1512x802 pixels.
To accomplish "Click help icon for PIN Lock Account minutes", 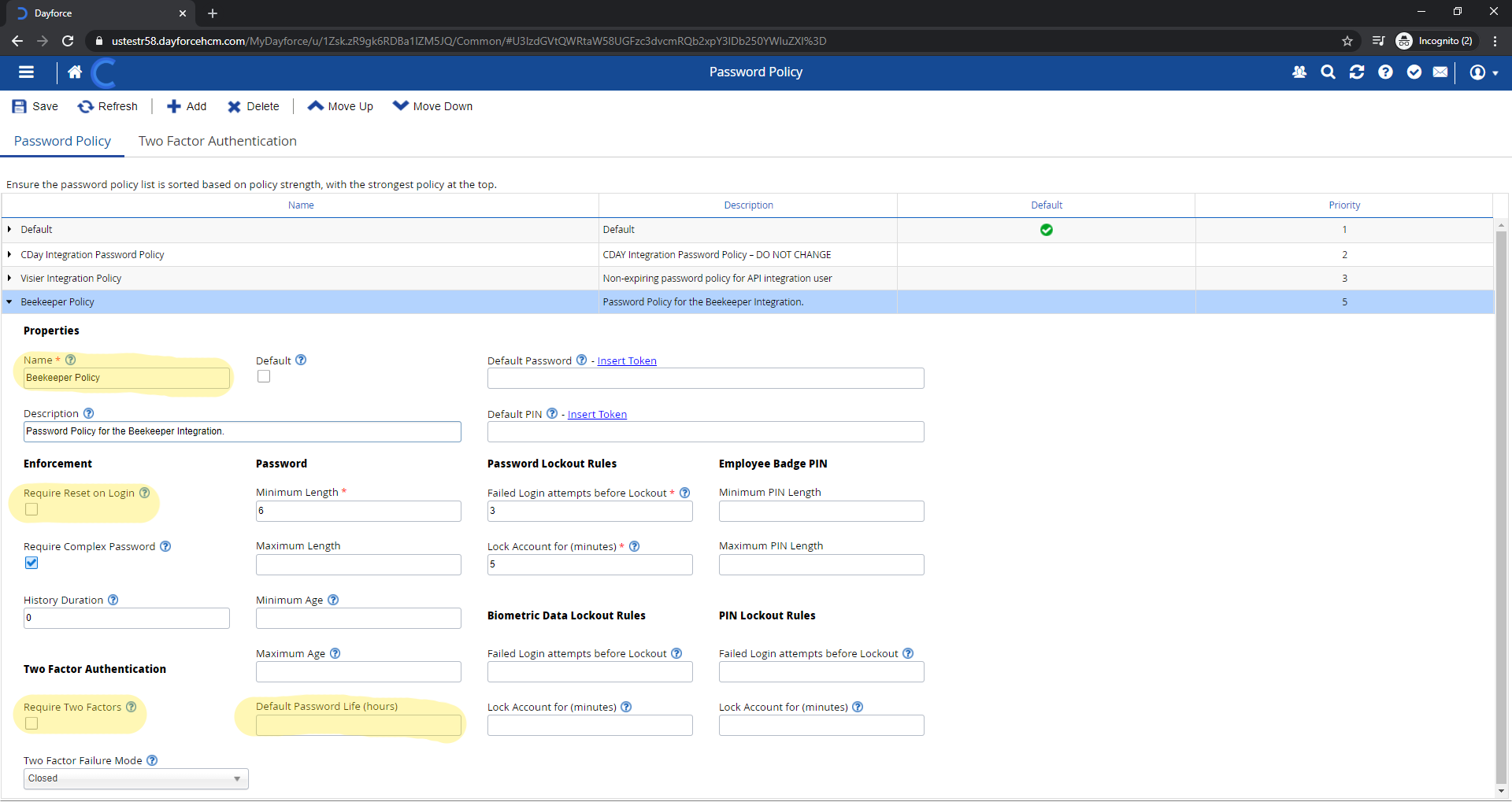I will click(x=858, y=707).
